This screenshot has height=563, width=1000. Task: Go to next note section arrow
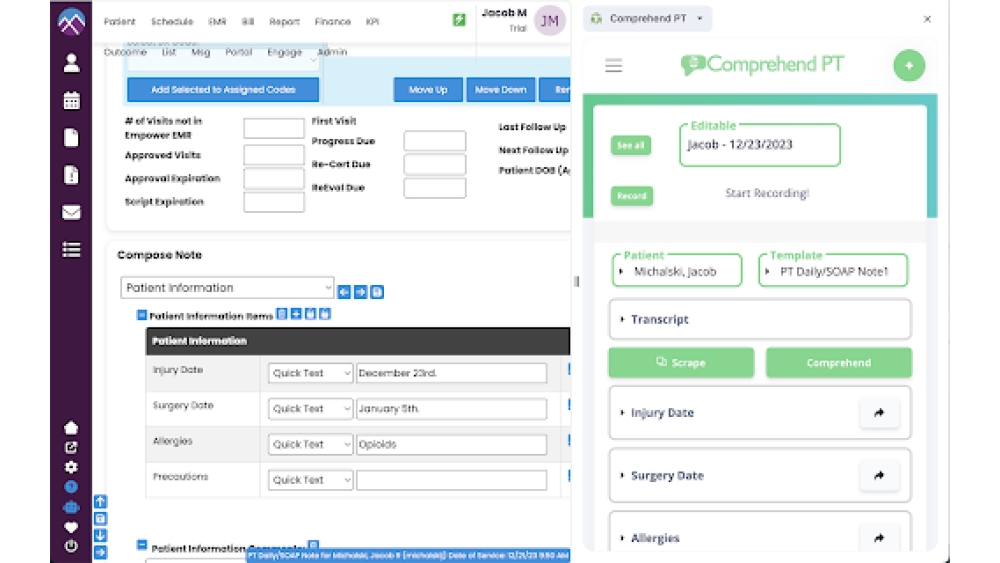[x=360, y=292]
